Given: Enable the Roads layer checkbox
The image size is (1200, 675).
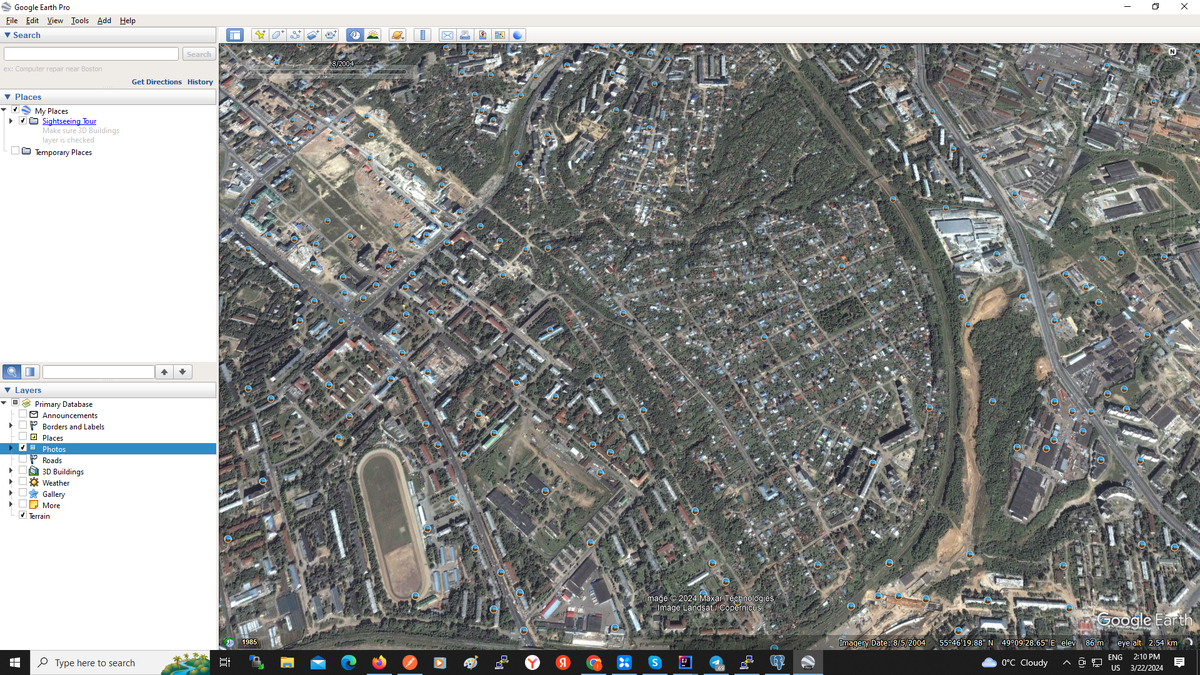Looking at the screenshot, I should 23,460.
